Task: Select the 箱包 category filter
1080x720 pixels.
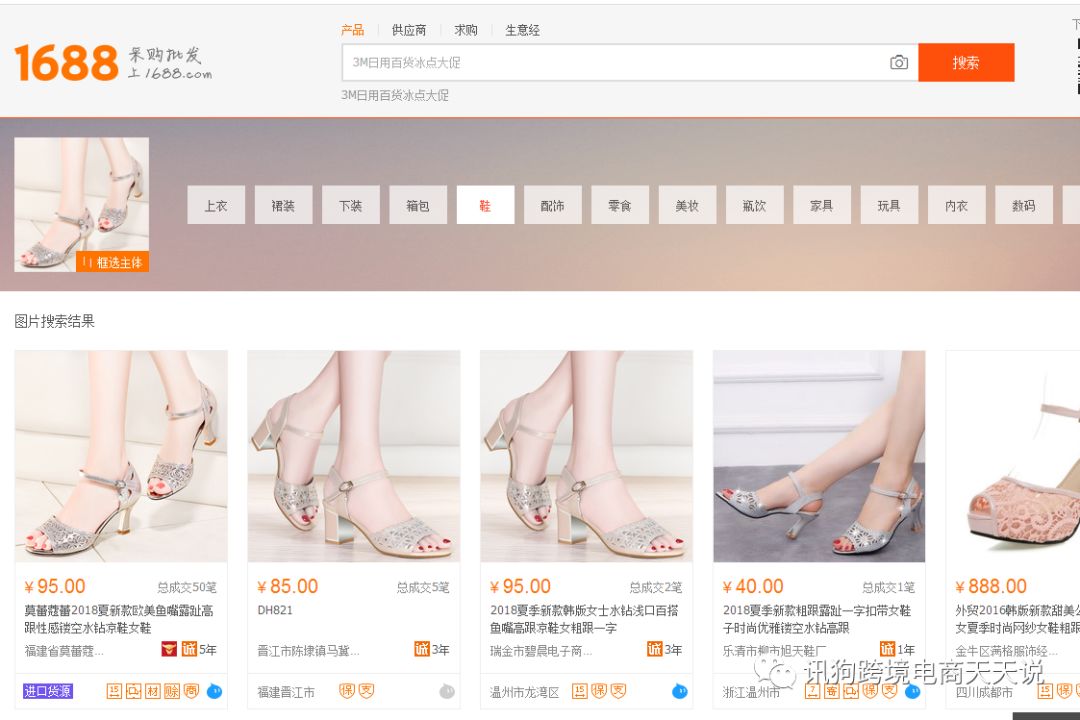Action: pyautogui.click(x=418, y=204)
